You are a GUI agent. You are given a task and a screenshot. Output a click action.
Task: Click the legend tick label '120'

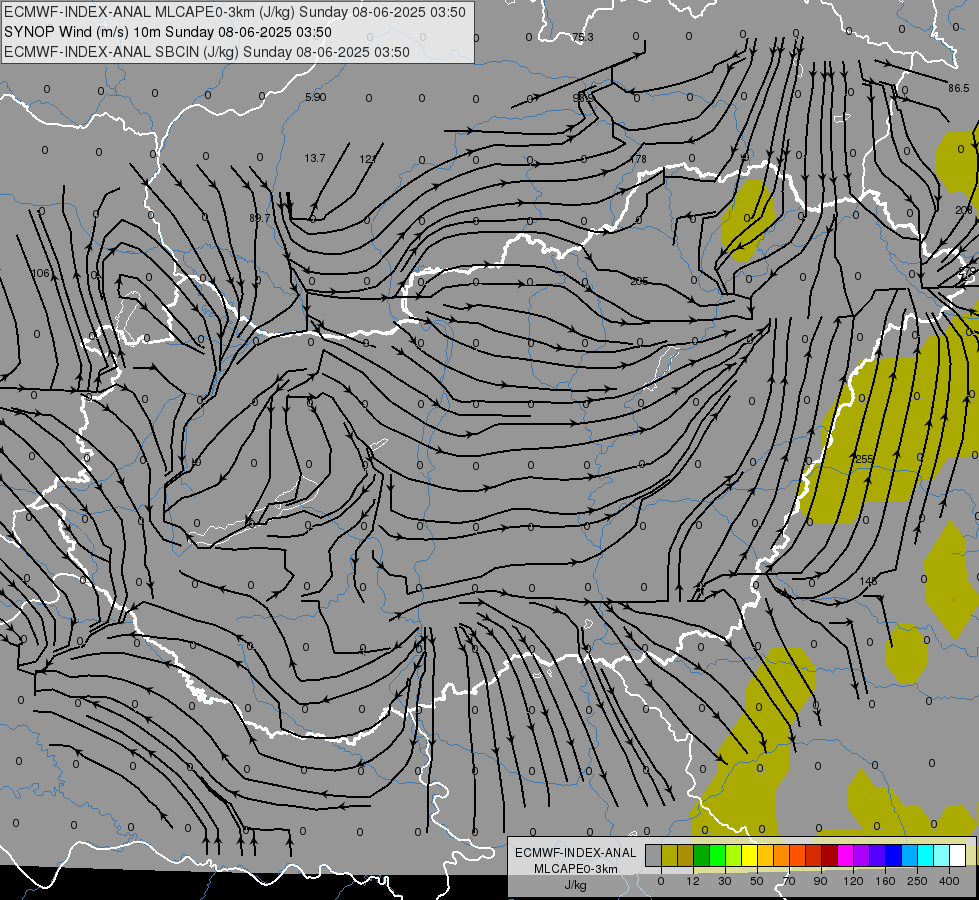[x=854, y=881]
